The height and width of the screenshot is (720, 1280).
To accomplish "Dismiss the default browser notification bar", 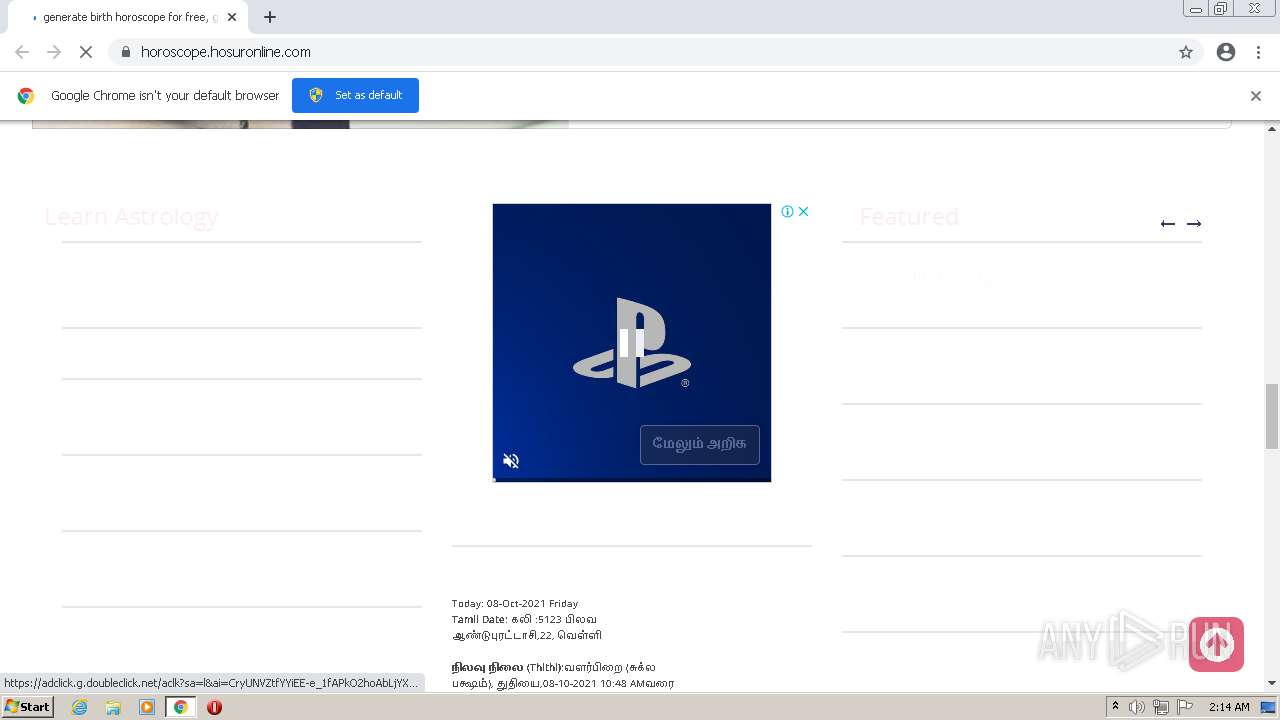I will click(x=1256, y=96).
